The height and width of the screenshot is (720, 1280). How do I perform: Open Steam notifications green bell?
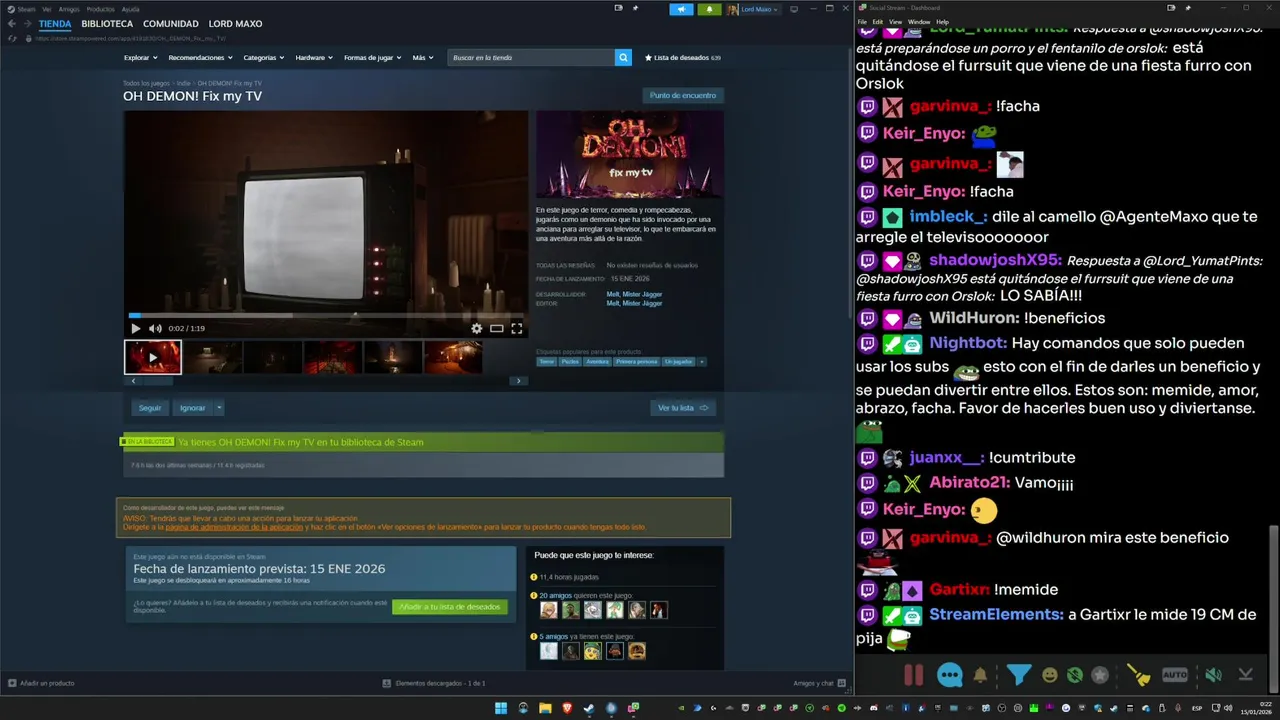tap(710, 9)
